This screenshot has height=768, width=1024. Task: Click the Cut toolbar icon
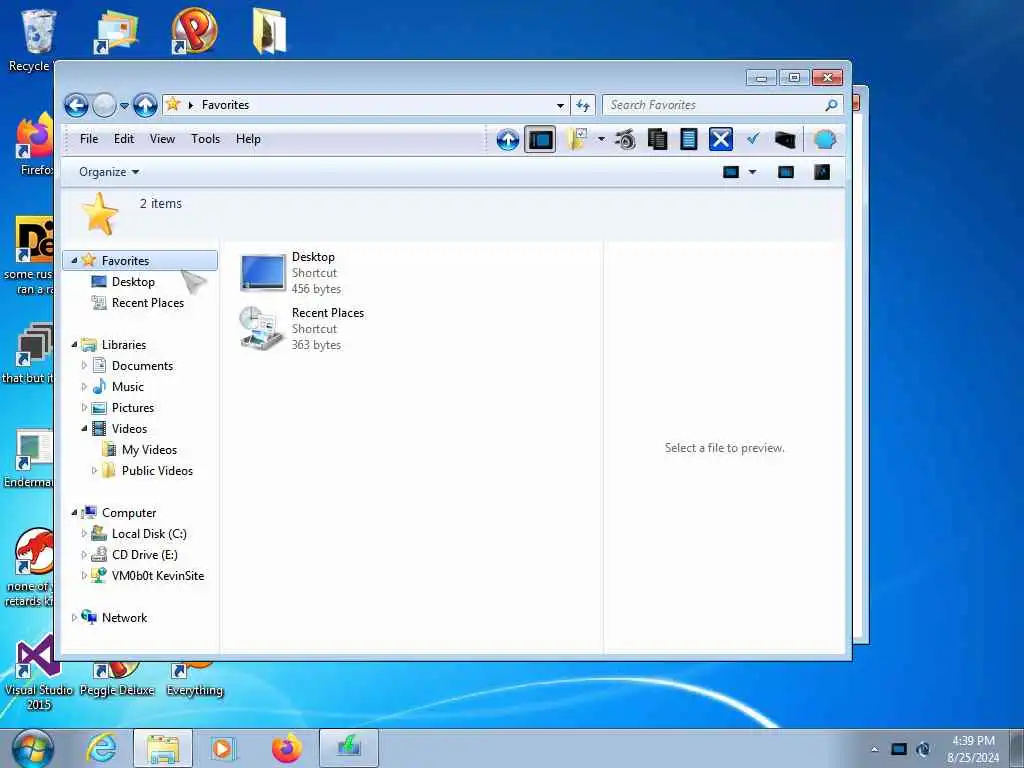point(625,139)
